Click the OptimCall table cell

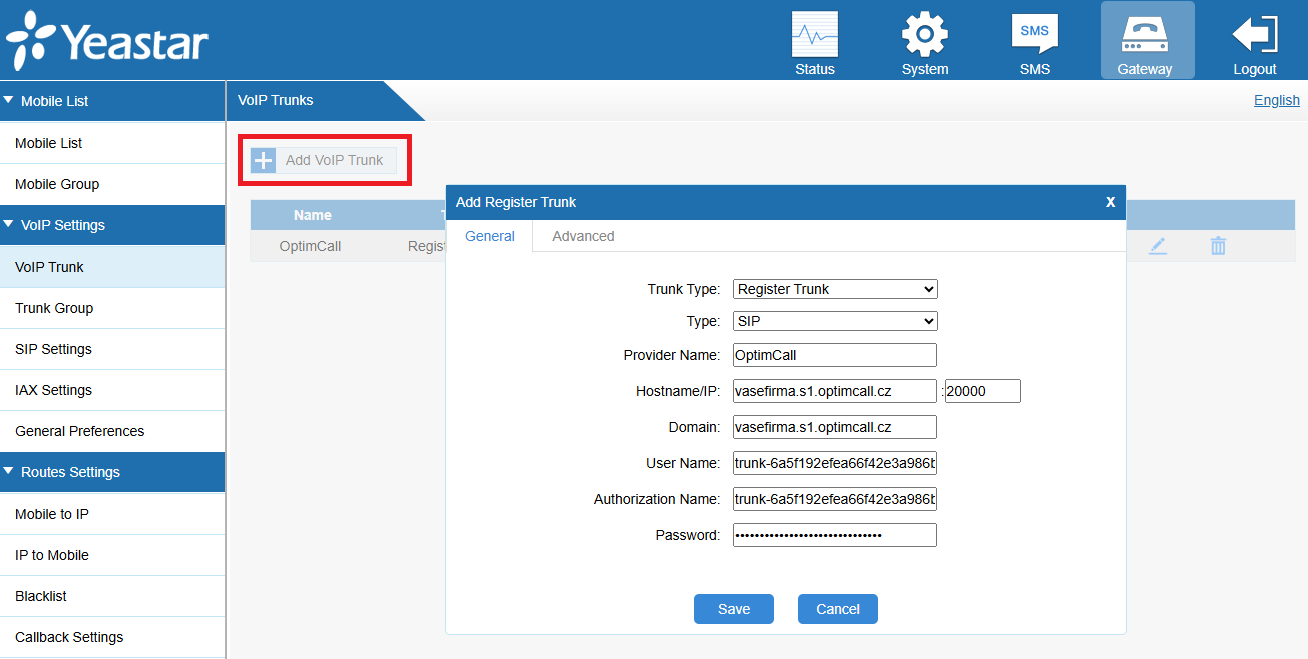(x=311, y=246)
